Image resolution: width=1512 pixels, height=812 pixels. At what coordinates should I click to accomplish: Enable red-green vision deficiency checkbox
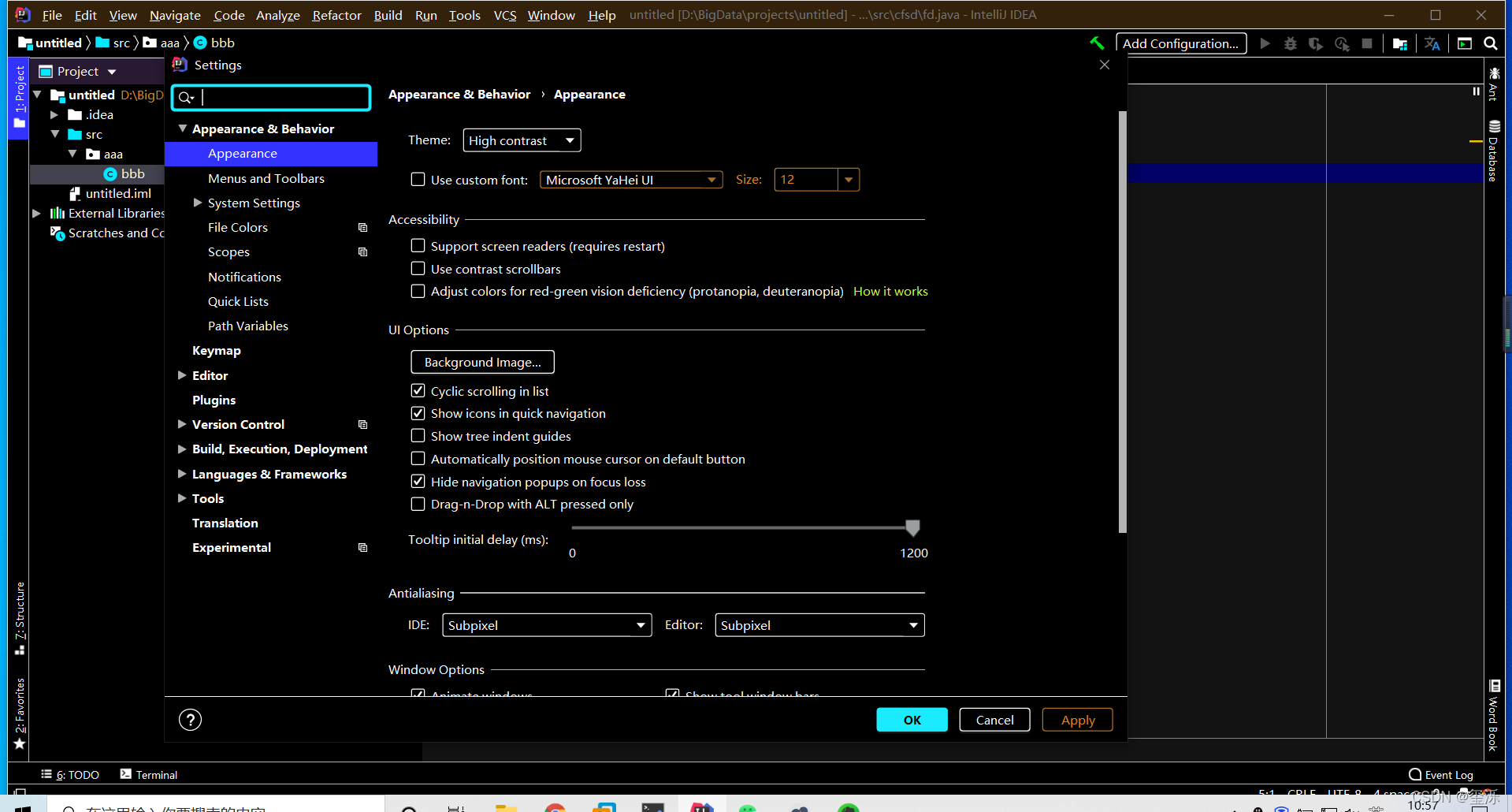tap(418, 291)
